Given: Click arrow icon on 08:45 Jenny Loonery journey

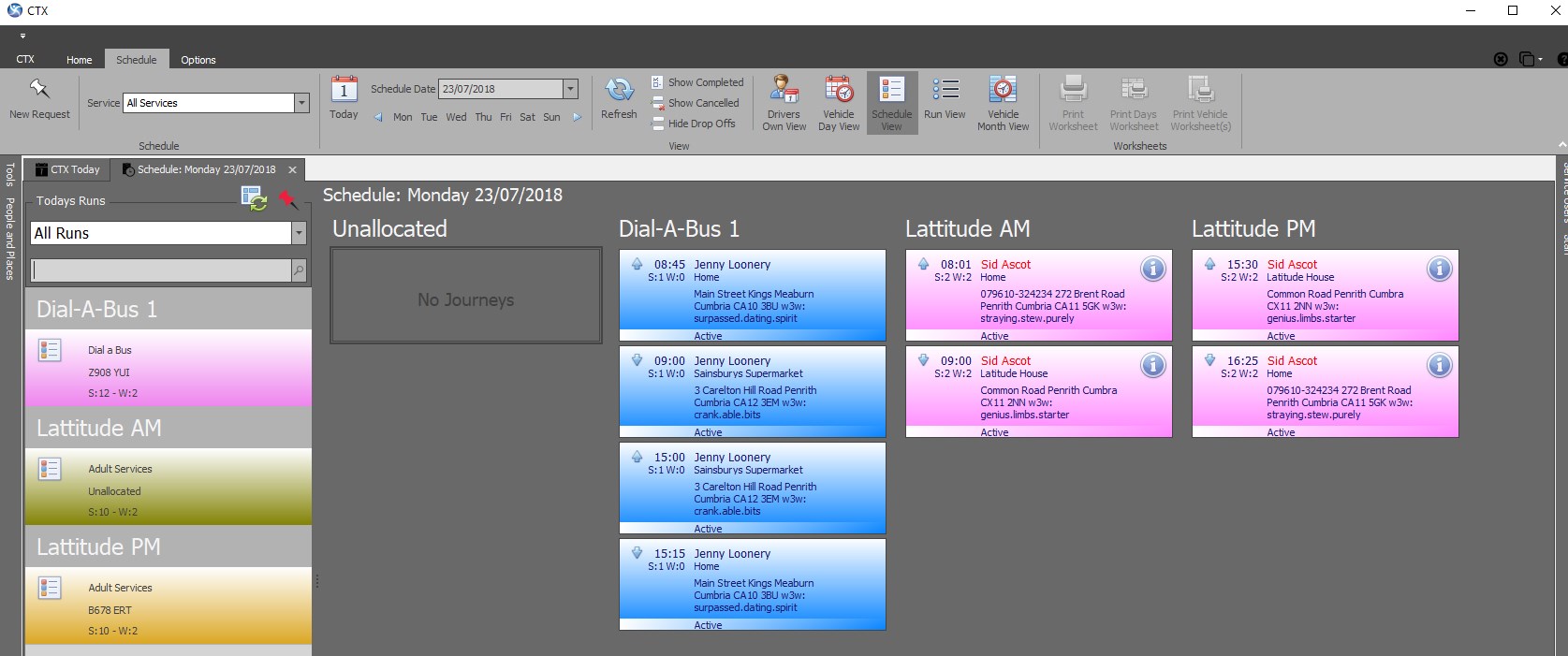Looking at the screenshot, I should pos(637,264).
